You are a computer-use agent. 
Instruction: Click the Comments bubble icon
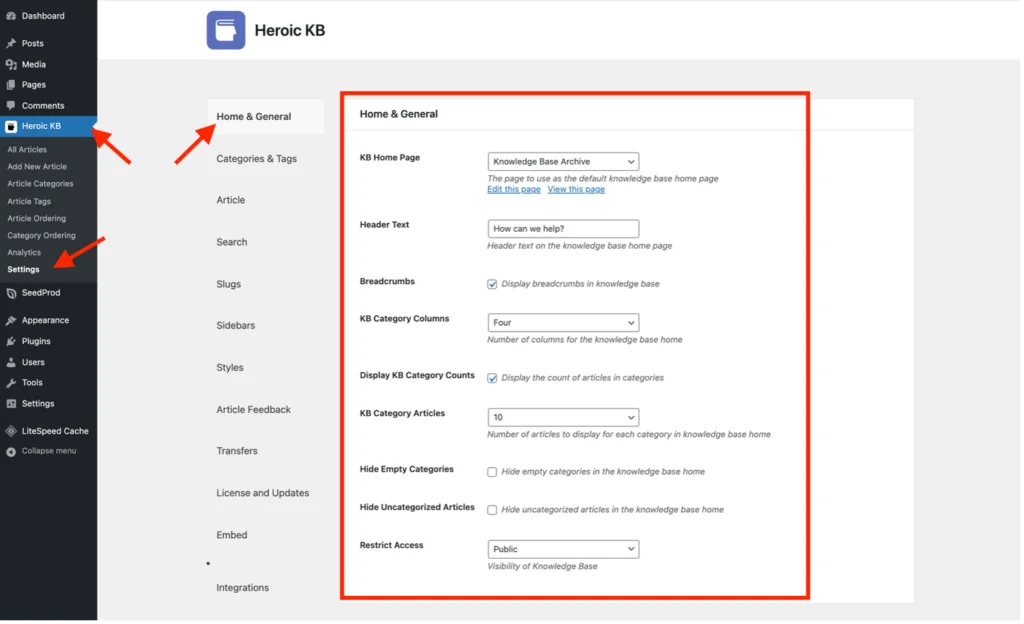point(11,106)
